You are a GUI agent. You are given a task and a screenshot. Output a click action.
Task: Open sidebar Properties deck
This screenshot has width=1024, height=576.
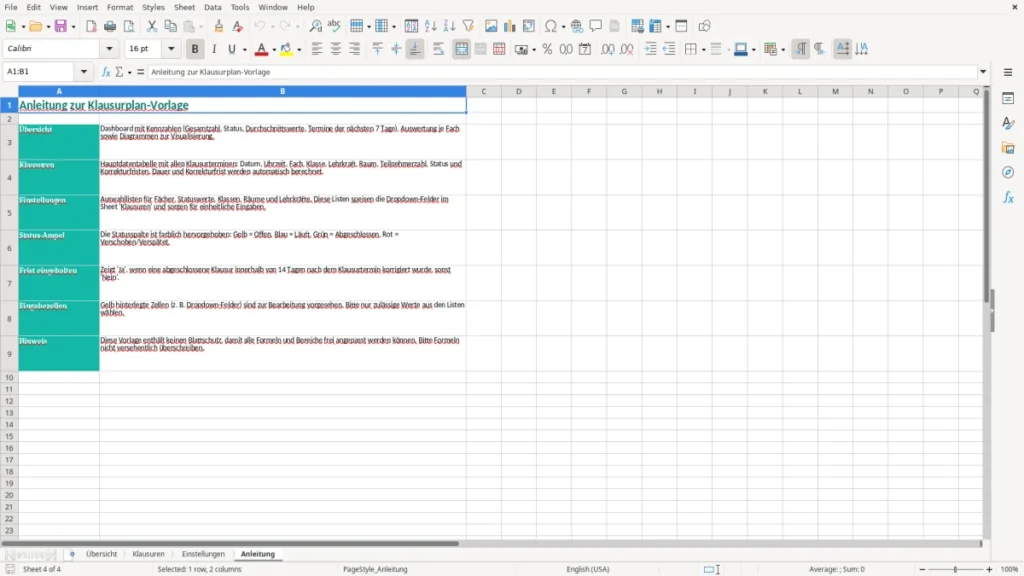tap(1008, 98)
